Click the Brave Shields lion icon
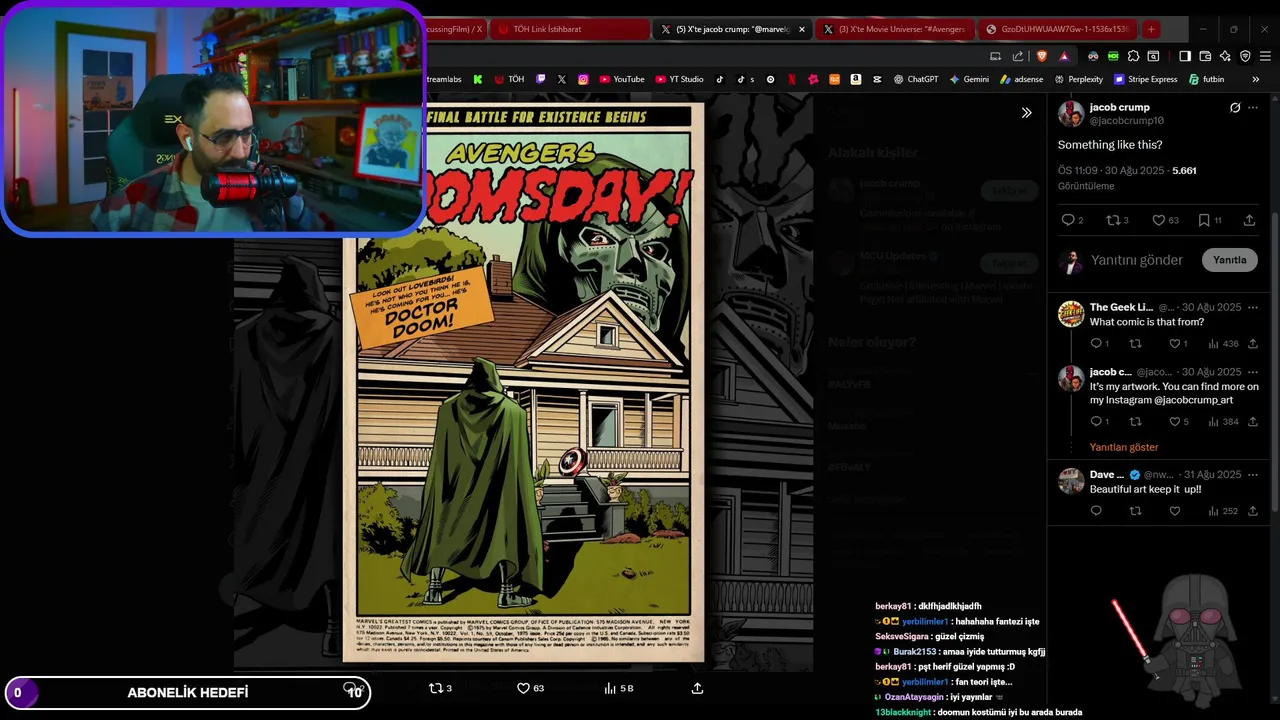1280x720 pixels. point(1042,56)
